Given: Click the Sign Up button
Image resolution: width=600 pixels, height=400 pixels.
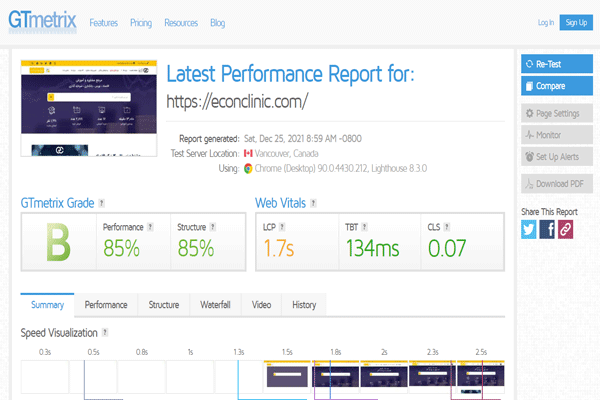Looking at the screenshot, I should point(575,22).
